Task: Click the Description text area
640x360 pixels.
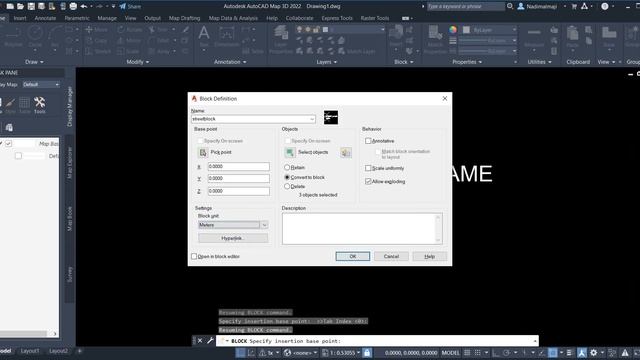Action: point(362,229)
